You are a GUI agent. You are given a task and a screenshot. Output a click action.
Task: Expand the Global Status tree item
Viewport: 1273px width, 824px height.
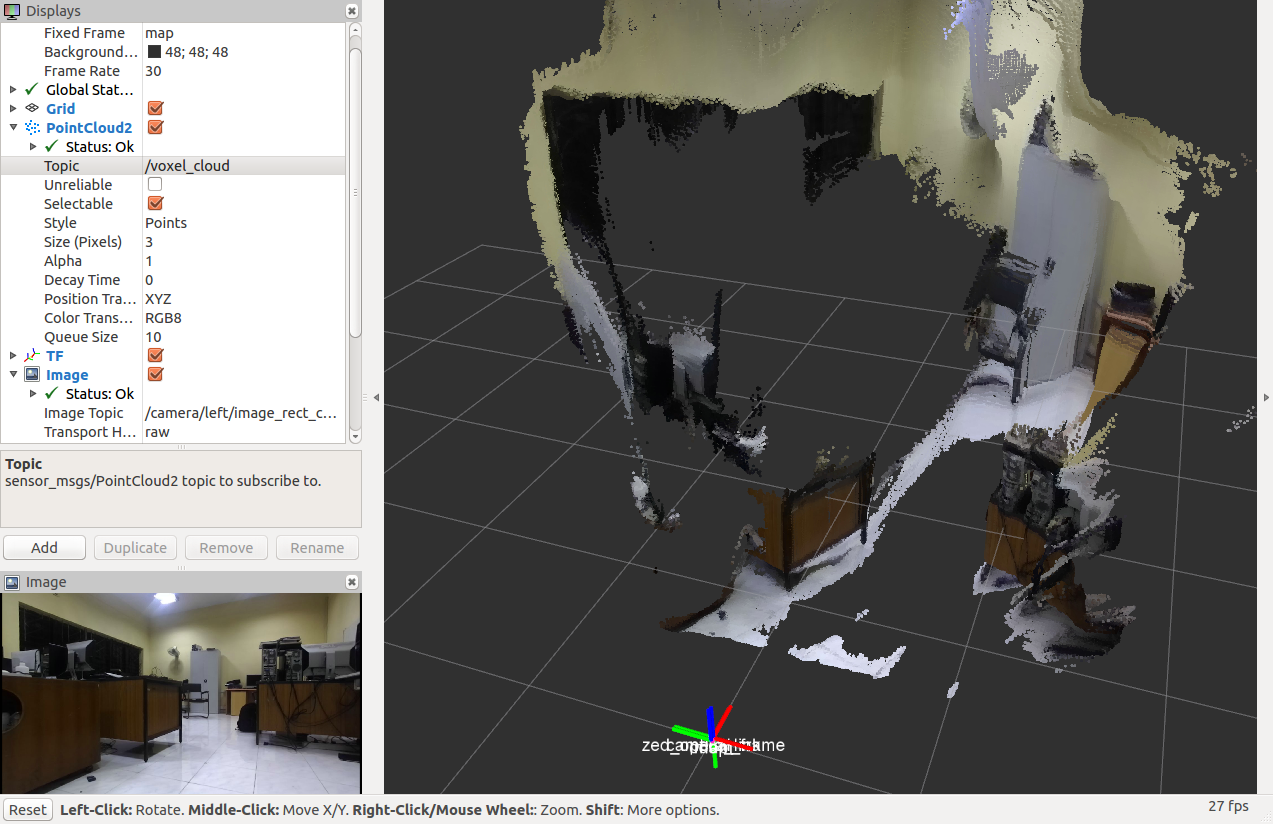coord(13,90)
